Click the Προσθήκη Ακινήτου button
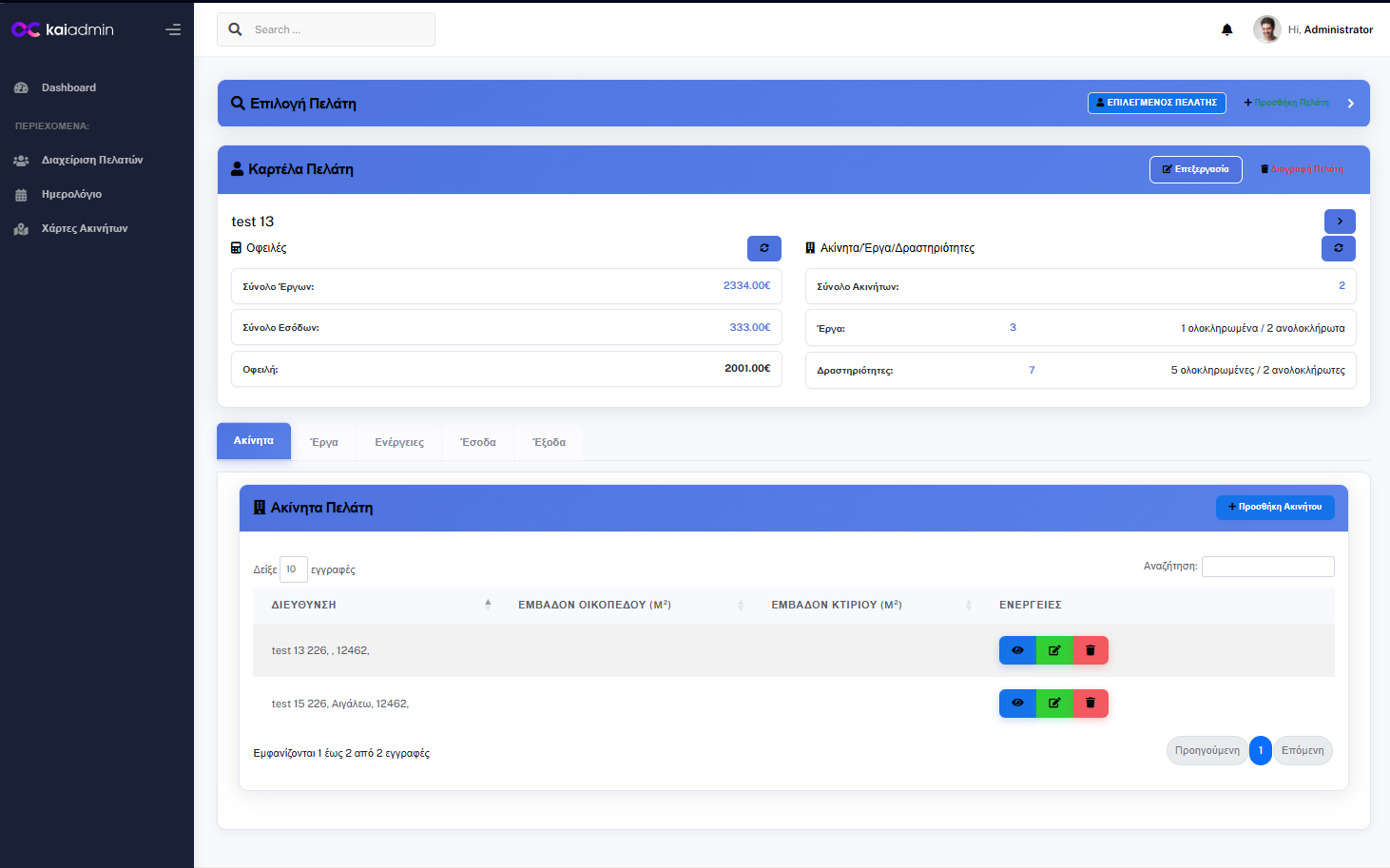 coord(1274,508)
